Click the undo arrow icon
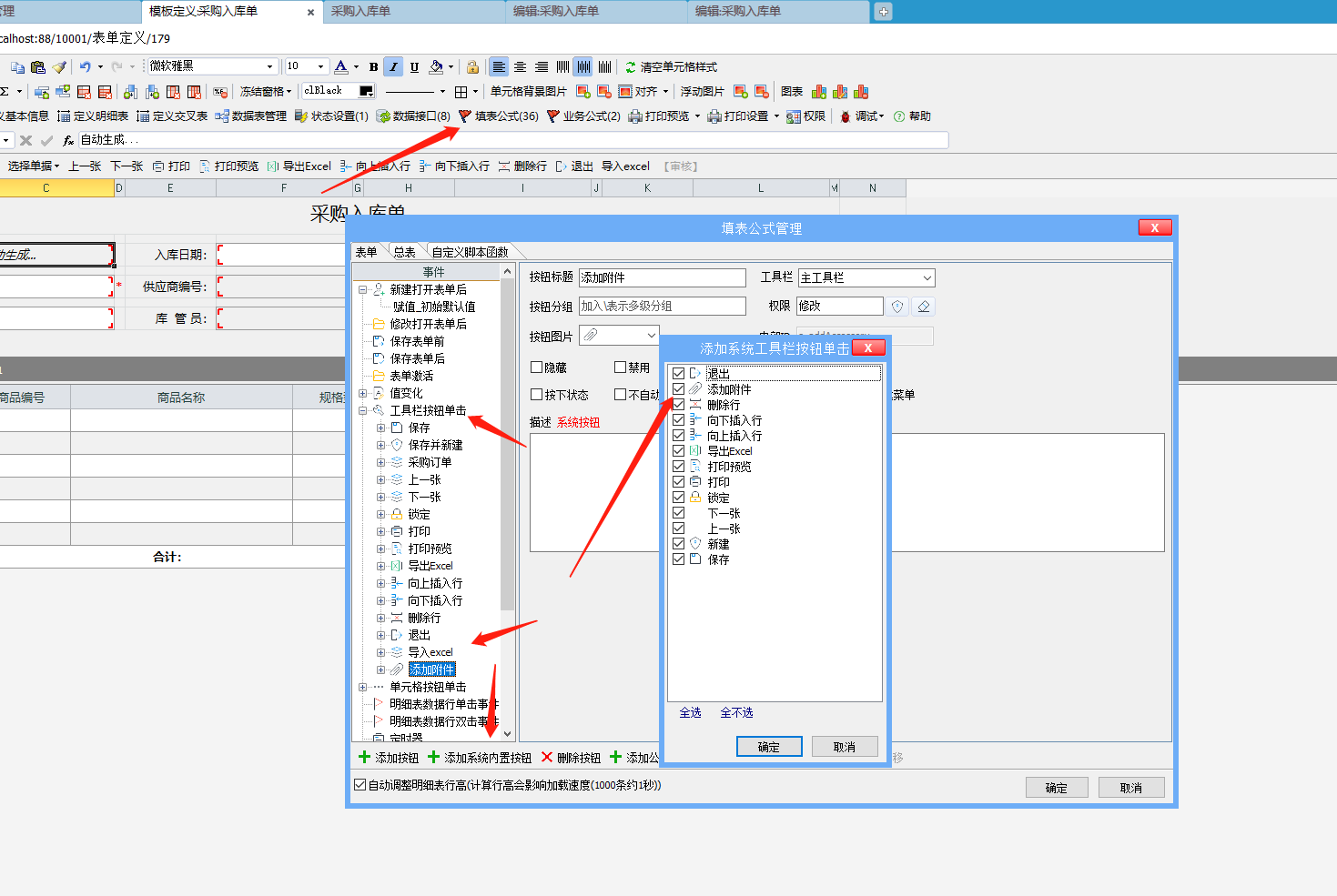Viewport: 1337px width, 896px height. [x=85, y=66]
